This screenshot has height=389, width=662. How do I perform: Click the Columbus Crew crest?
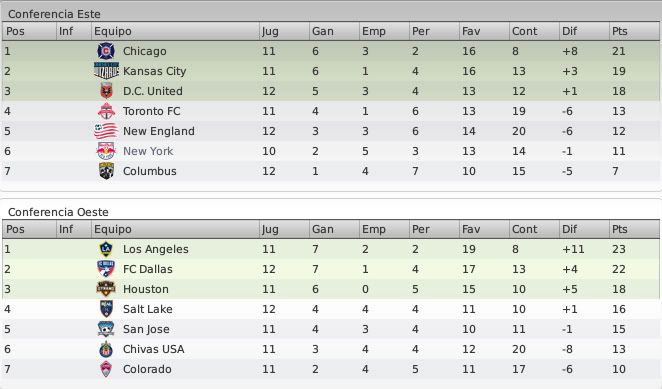[106, 171]
